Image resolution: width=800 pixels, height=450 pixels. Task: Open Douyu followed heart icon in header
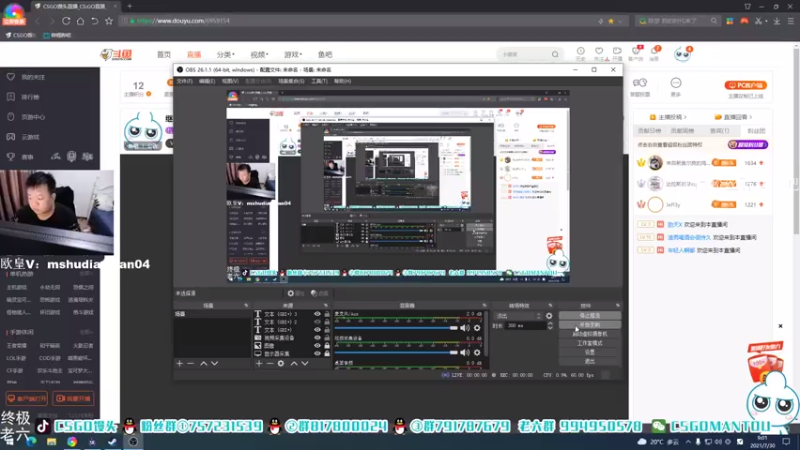pos(599,52)
